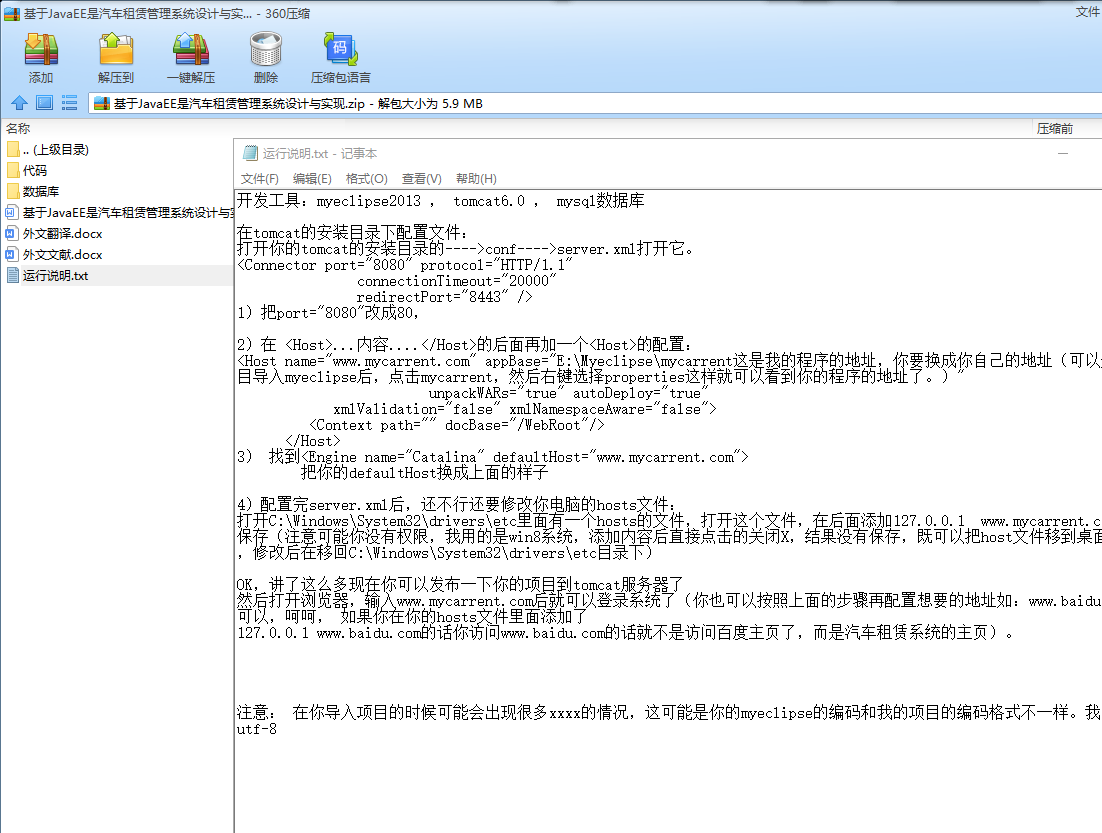This screenshot has width=1102, height=833.
Task: Click the 360压缩 app icon in title bar
Action: click(x=12, y=13)
